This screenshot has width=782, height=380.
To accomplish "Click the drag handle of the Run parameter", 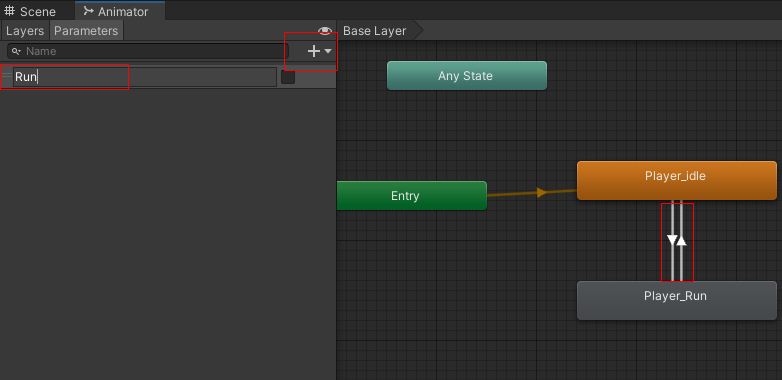I will (x=6, y=76).
